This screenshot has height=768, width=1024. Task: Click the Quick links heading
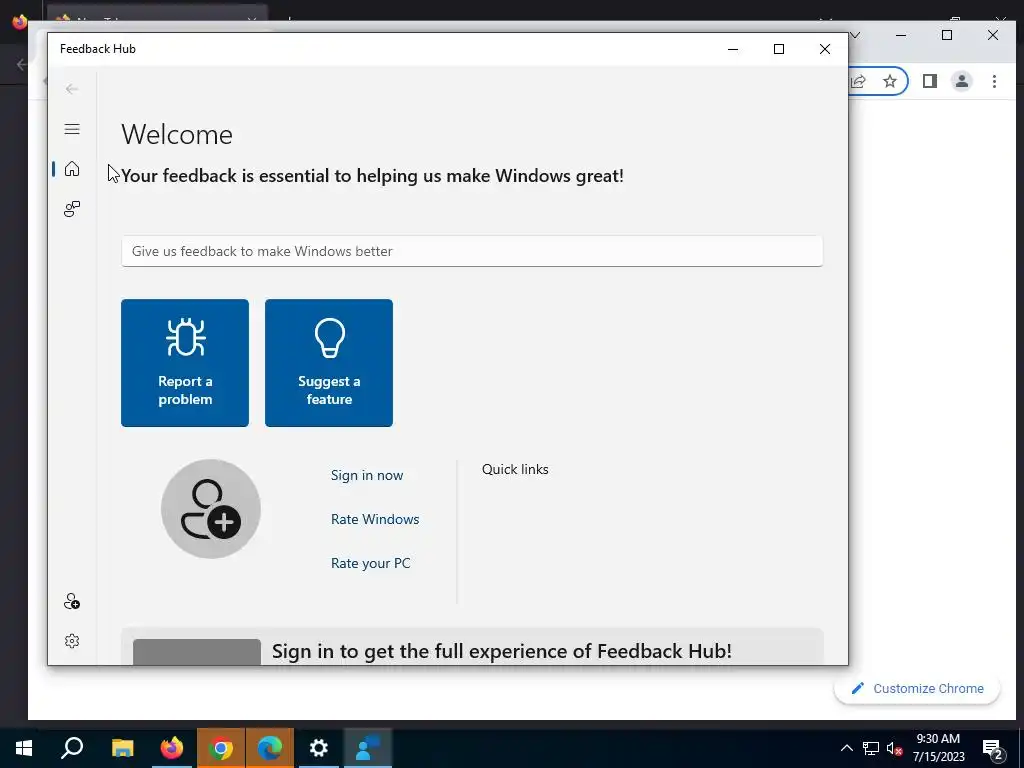[x=515, y=470]
